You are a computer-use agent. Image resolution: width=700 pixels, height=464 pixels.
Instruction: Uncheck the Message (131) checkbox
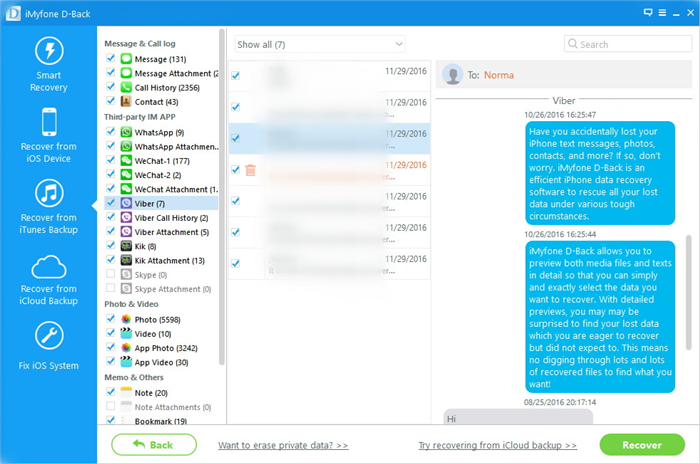111,58
